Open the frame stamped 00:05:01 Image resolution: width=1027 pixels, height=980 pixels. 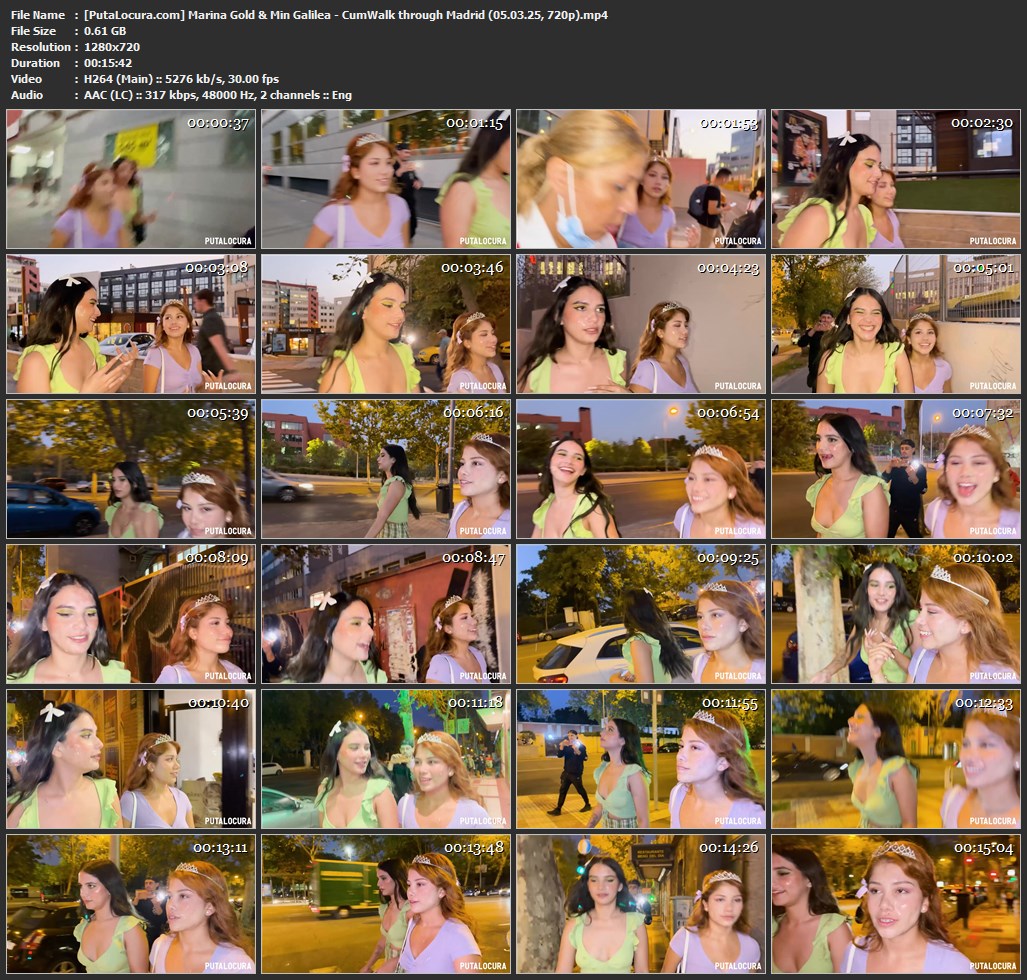pos(895,324)
